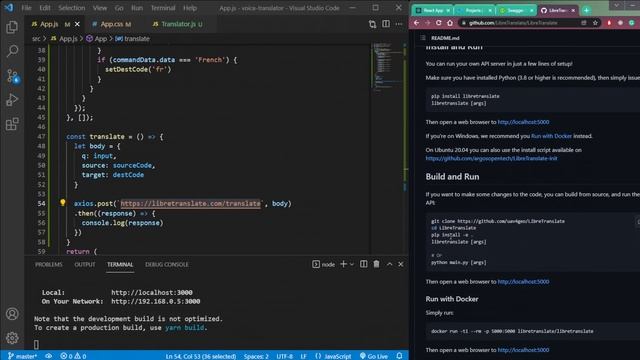Open README.md outline list icon

click(x=422, y=38)
